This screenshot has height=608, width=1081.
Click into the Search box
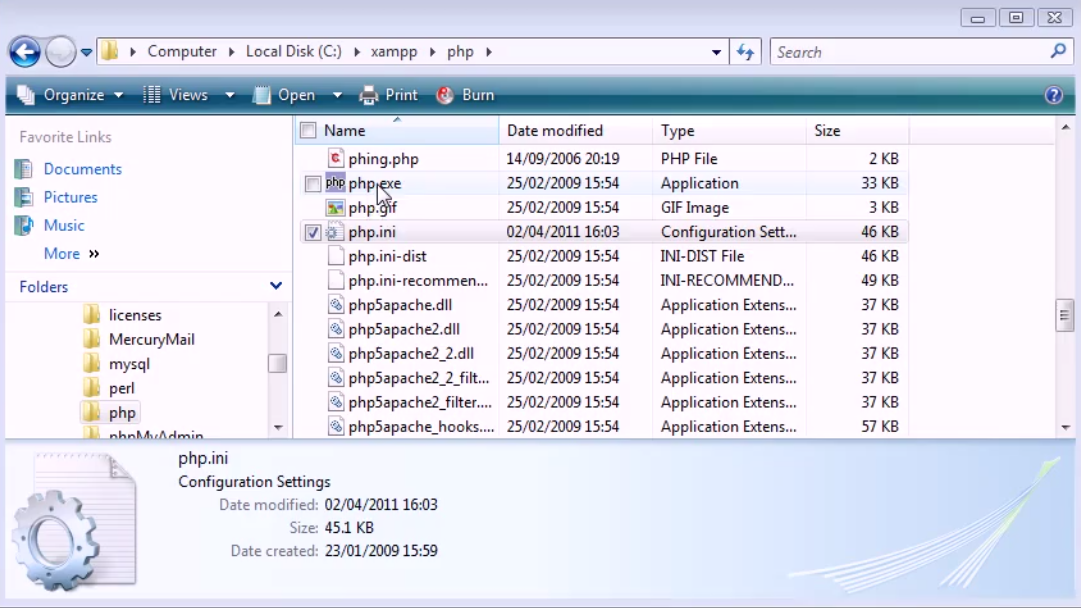pyautogui.click(x=909, y=52)
